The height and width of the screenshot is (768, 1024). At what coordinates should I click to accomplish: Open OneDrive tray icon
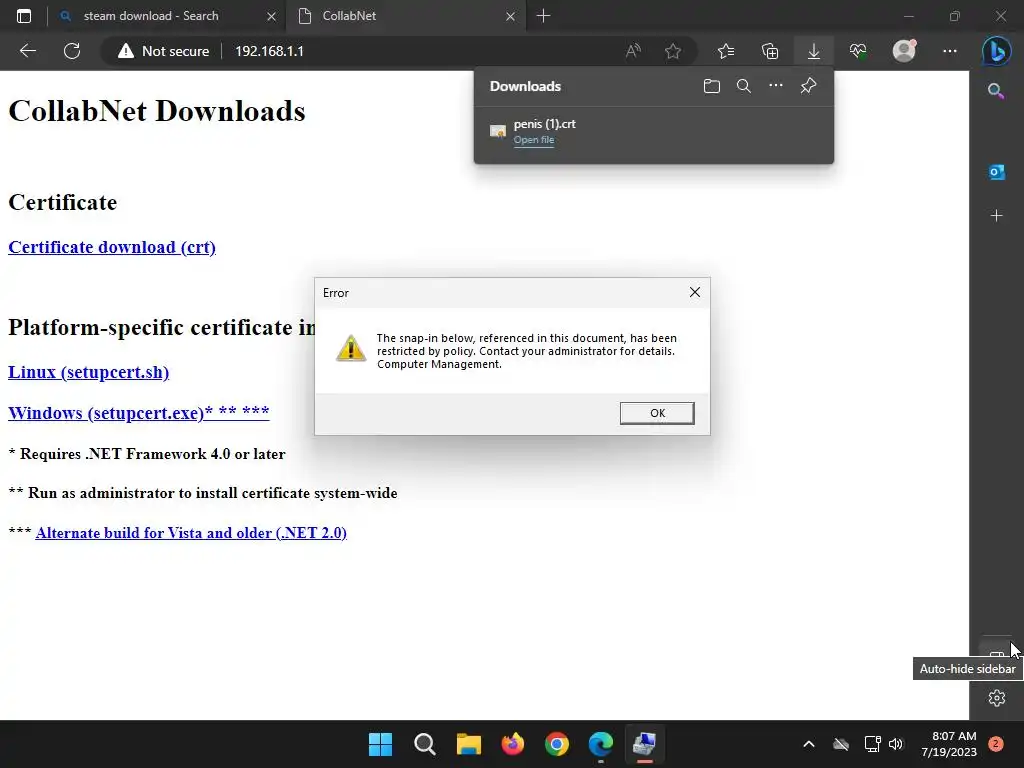(x=840, y=744)
